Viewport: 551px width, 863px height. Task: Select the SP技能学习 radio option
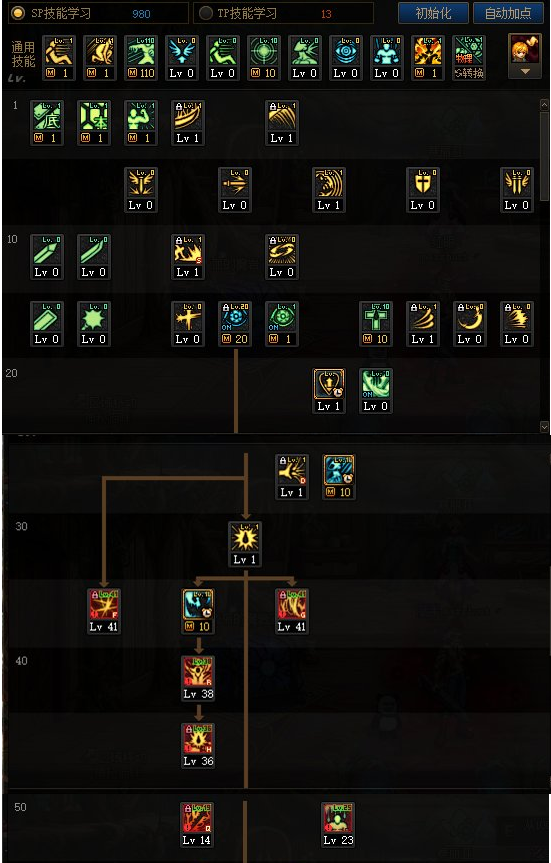click(18, 13)
